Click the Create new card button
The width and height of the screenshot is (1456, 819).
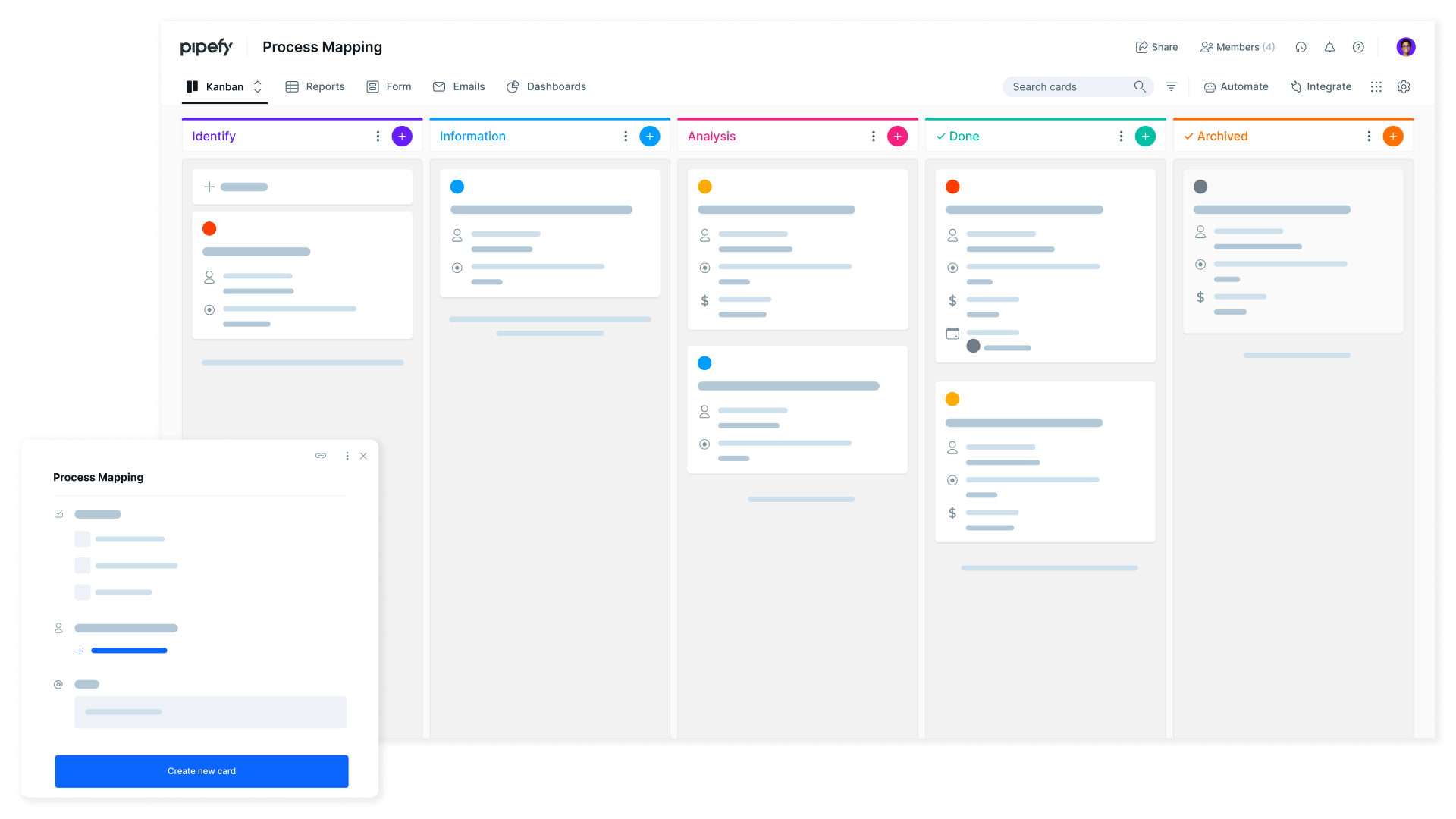click(201, 771)
